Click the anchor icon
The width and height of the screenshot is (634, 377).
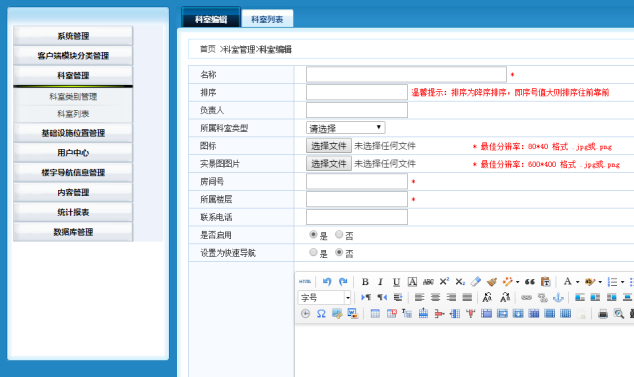click(558, 298)
